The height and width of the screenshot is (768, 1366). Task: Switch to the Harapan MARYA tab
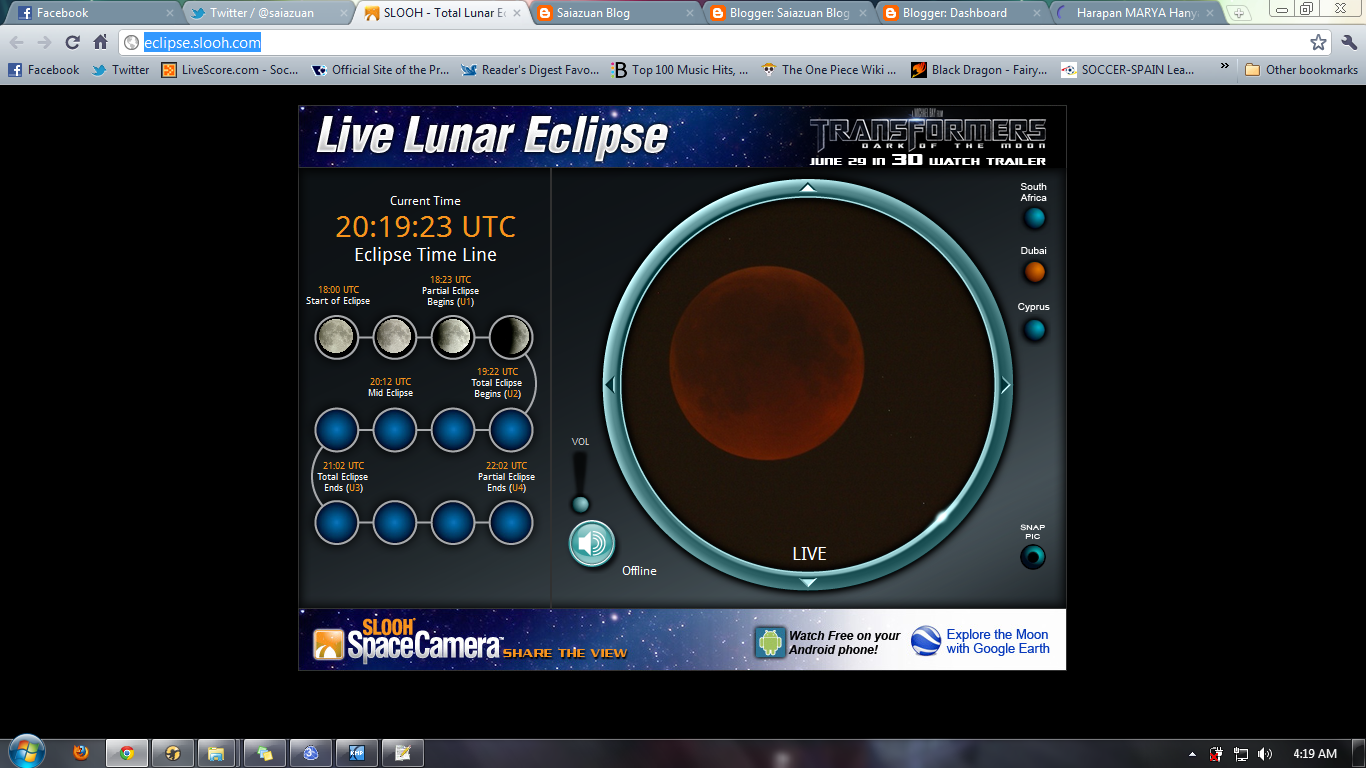(x=1136, y=13)
